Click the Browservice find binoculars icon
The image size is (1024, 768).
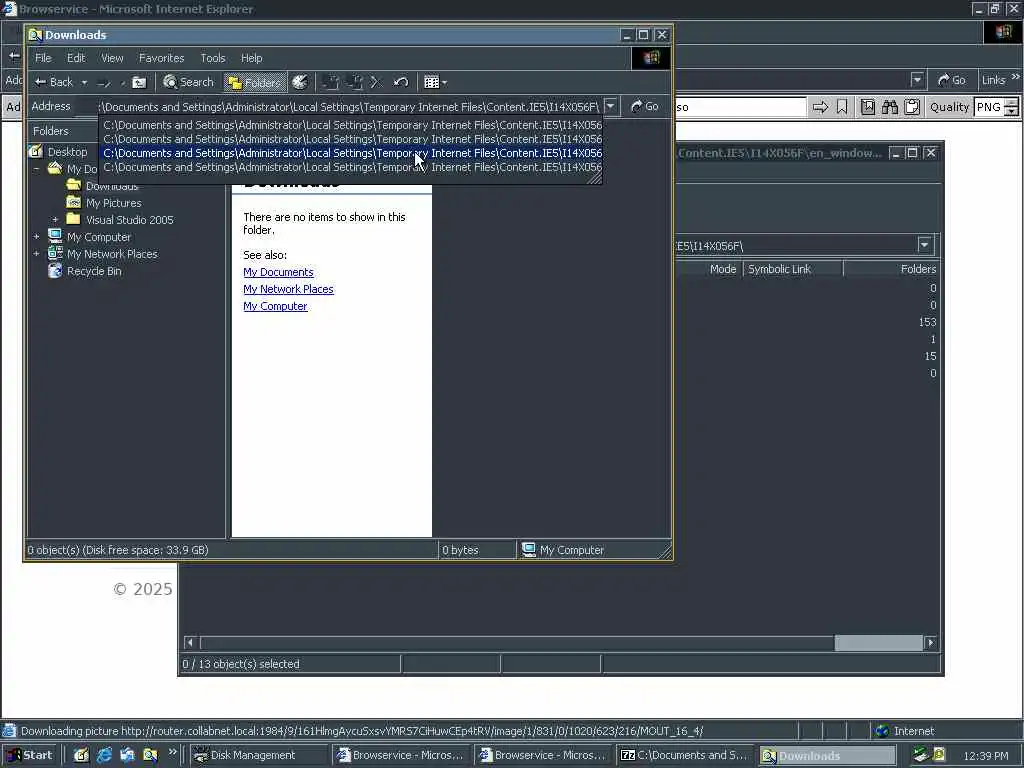click(x=889, y=107)
